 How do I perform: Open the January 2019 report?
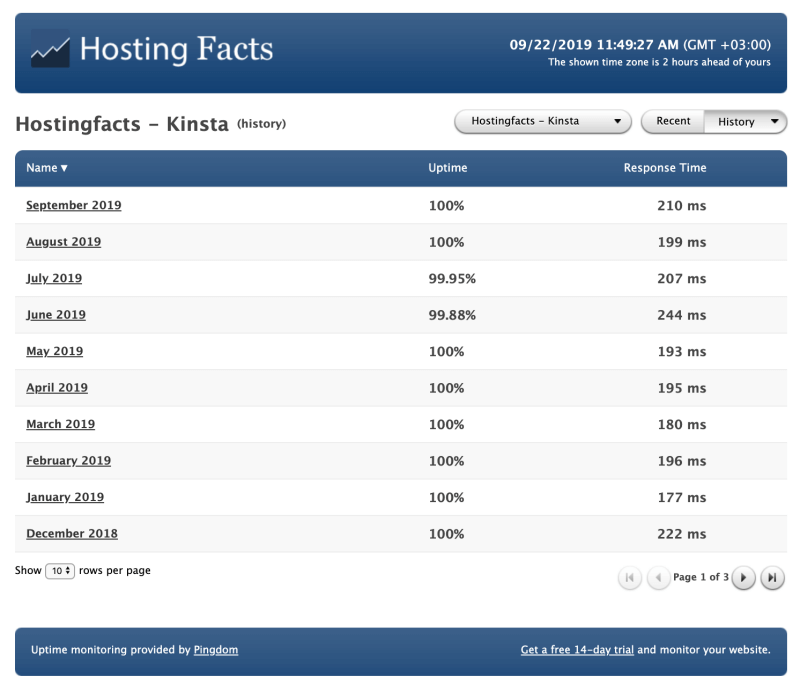65,497
